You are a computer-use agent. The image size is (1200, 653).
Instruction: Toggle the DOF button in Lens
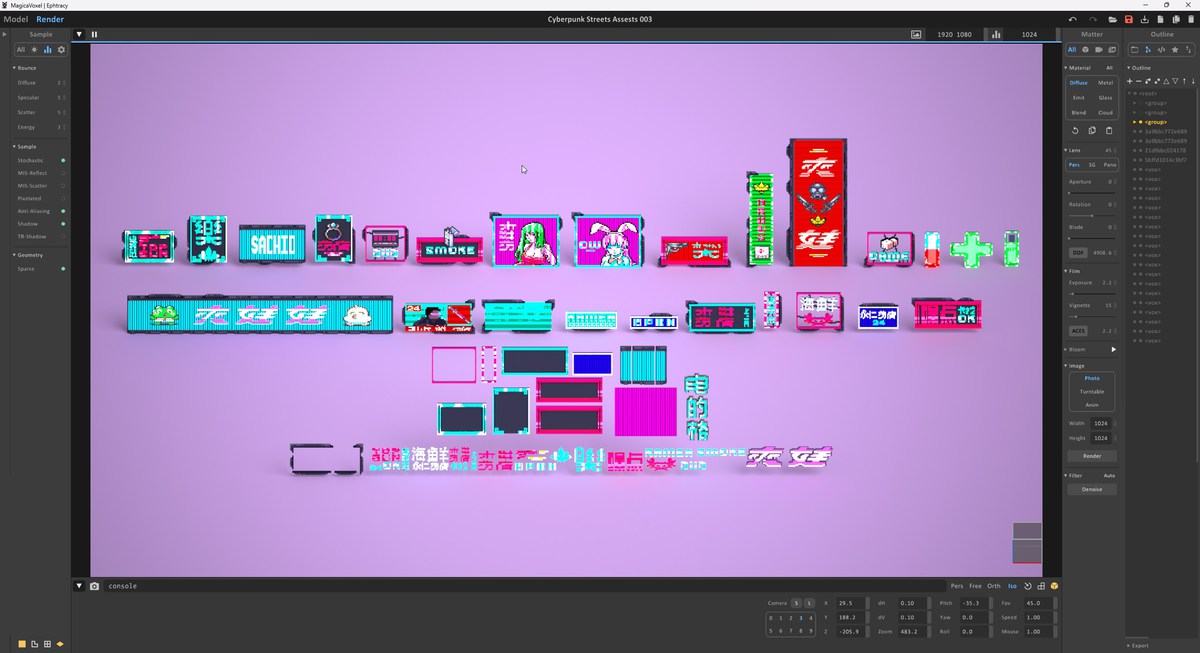pos(1076,253)
